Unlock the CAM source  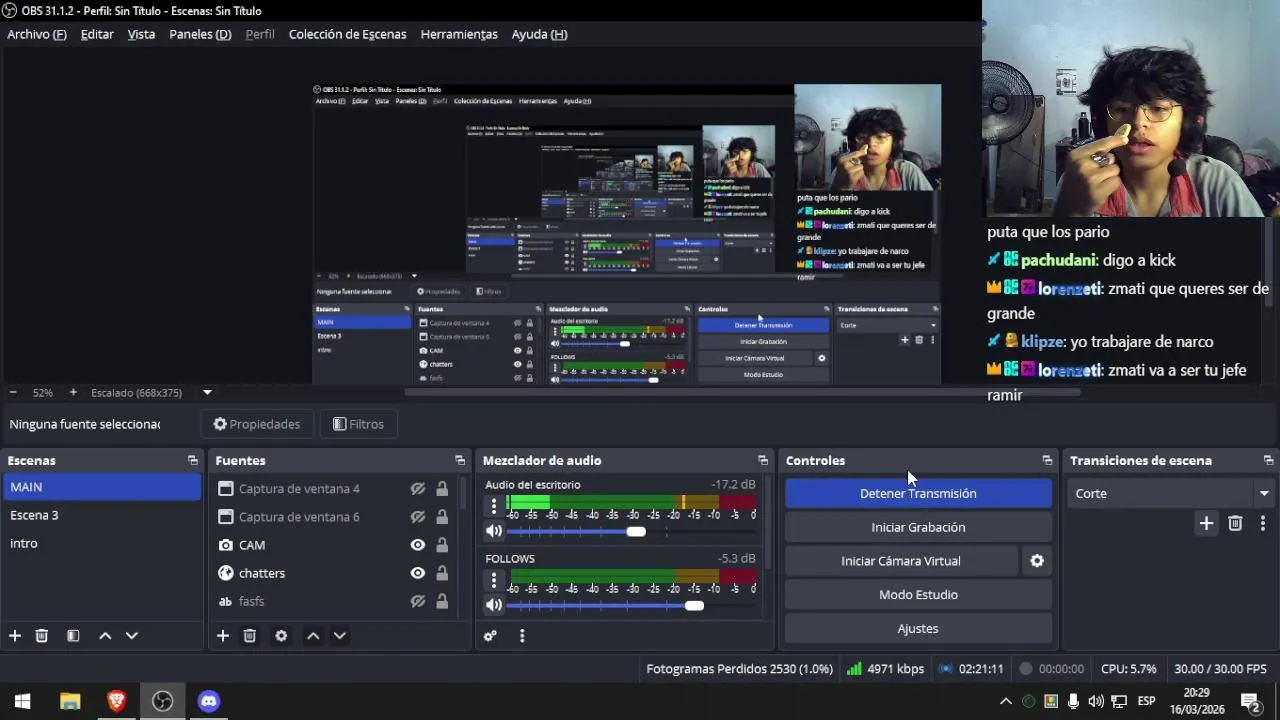tap(442, 545)
